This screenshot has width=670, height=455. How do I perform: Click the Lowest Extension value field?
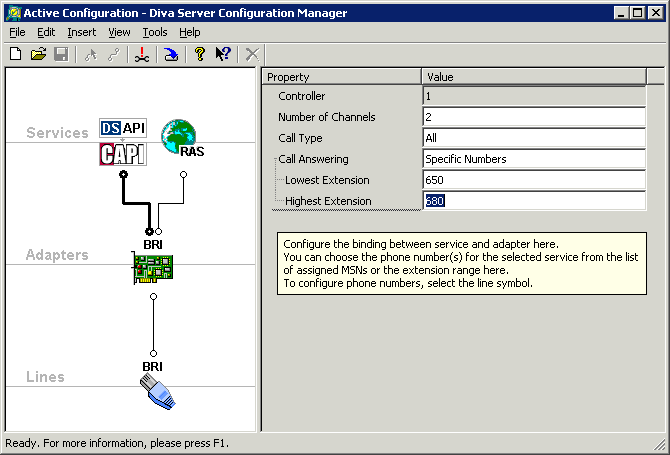(534, 180)
